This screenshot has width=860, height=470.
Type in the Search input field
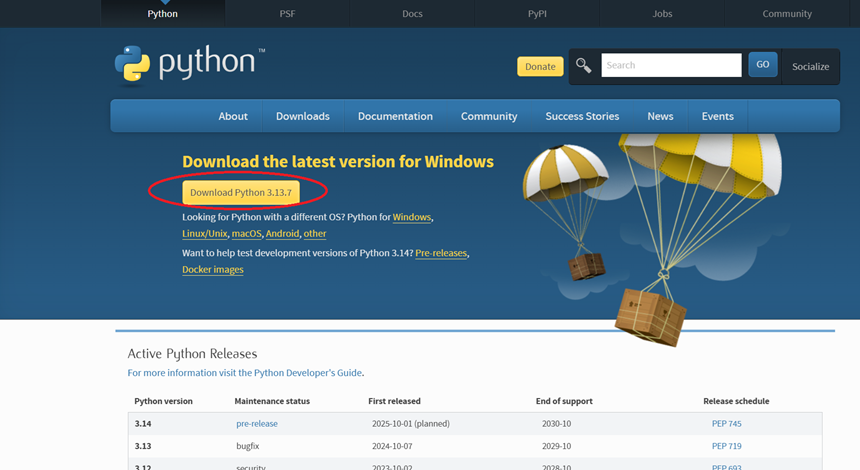coord(670,65)
